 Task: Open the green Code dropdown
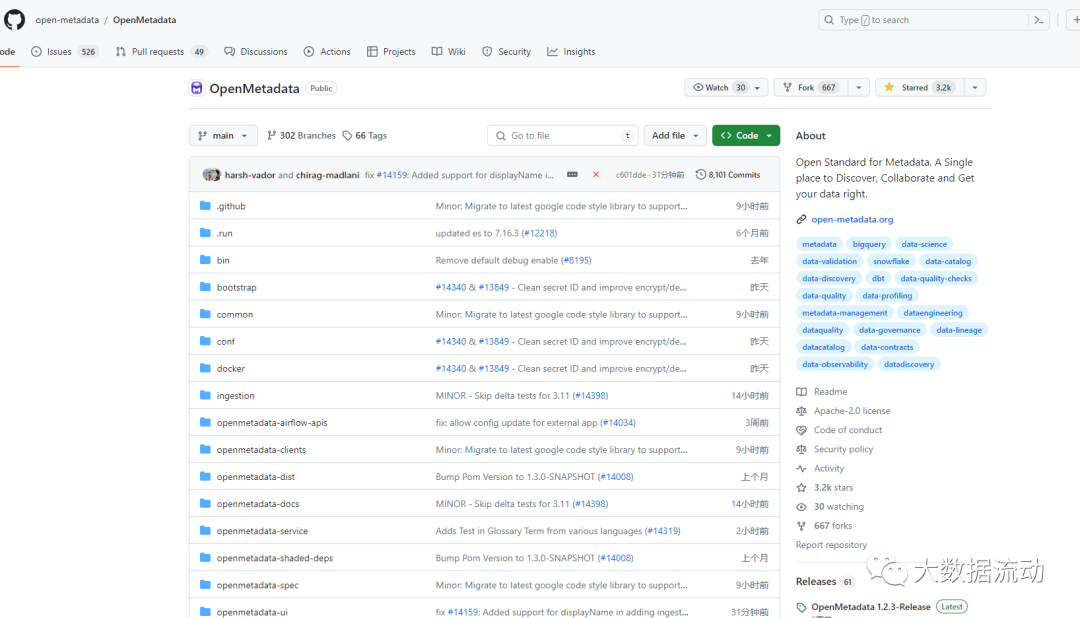[x=746, y=136]
